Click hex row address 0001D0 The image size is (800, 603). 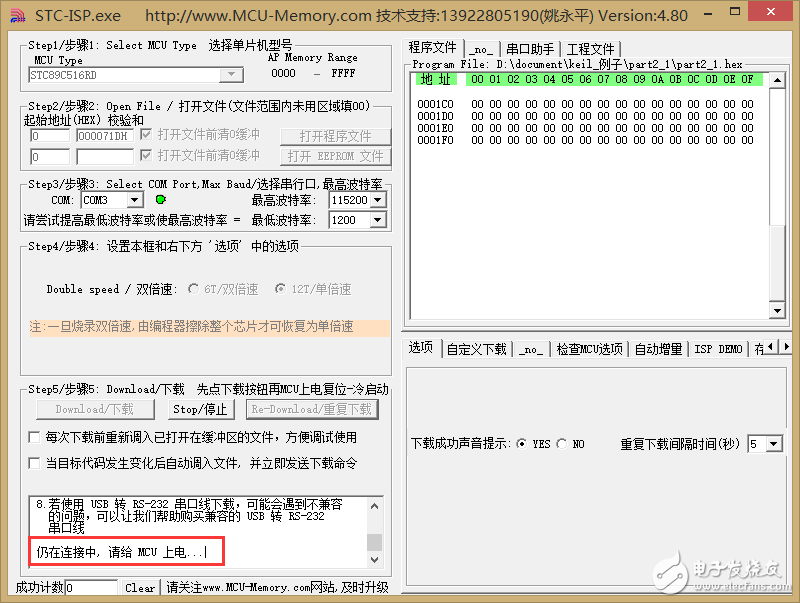point(435,116)
